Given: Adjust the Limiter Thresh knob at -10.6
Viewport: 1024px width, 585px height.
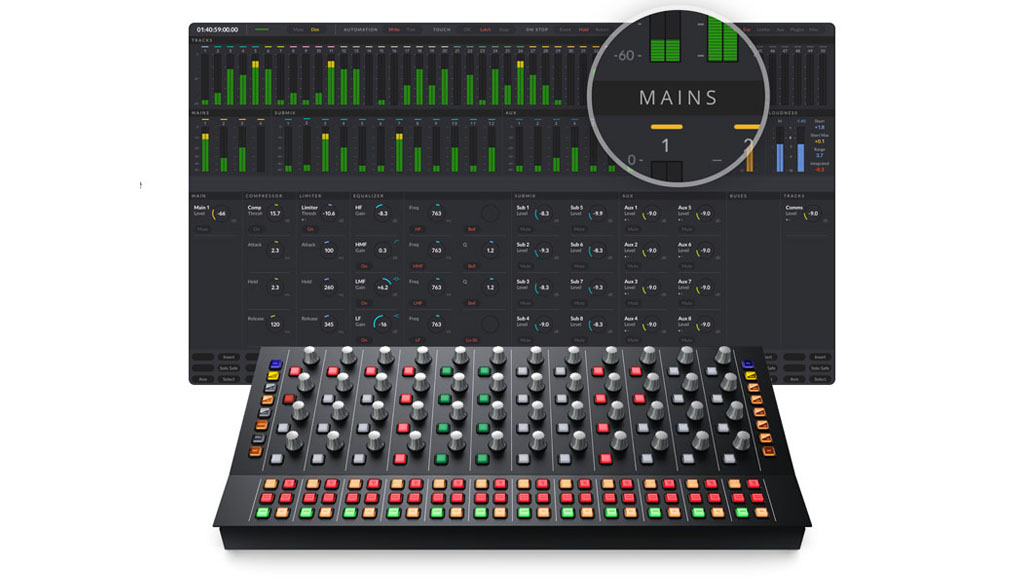Looking at the screenshot, I should coord(329,213).
